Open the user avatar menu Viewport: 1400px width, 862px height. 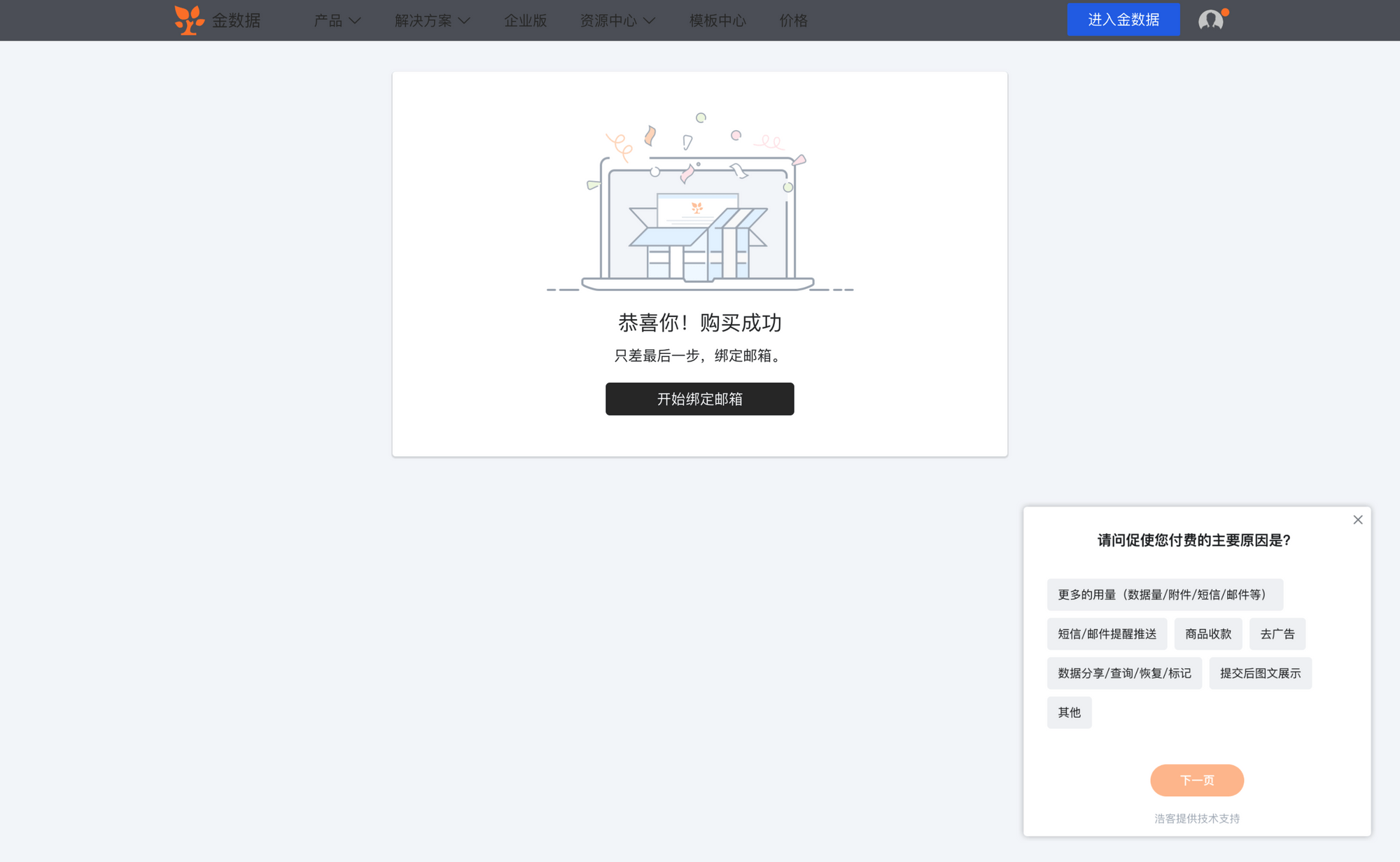1210,20
